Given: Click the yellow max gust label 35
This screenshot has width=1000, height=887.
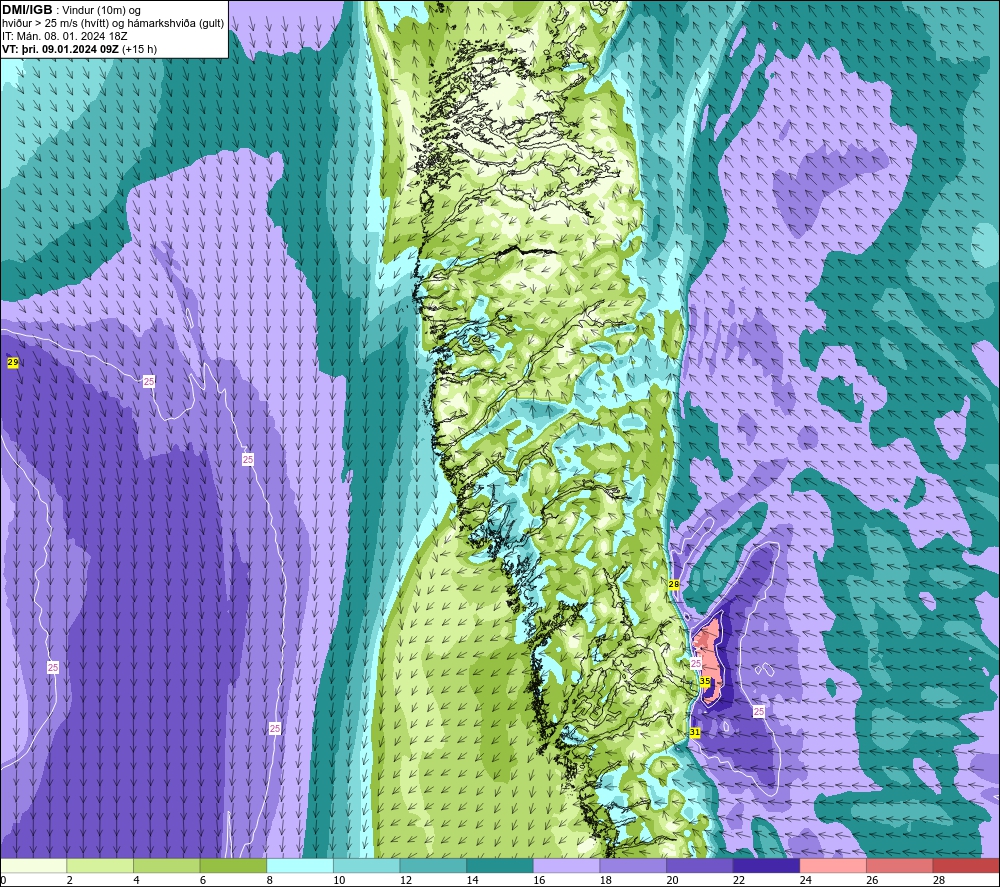Looking at the screenshot, I should 705,681.
